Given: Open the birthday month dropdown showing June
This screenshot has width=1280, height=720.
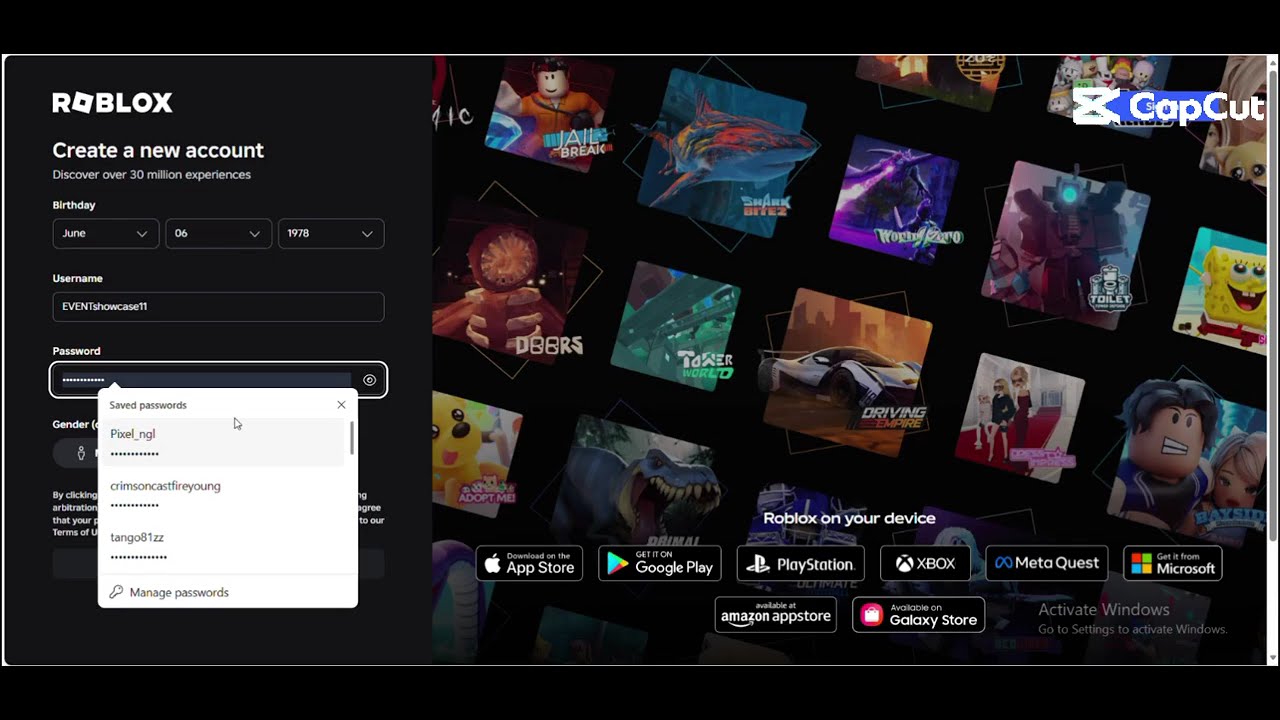Looking at the screenshot, I should coord(105,233).
